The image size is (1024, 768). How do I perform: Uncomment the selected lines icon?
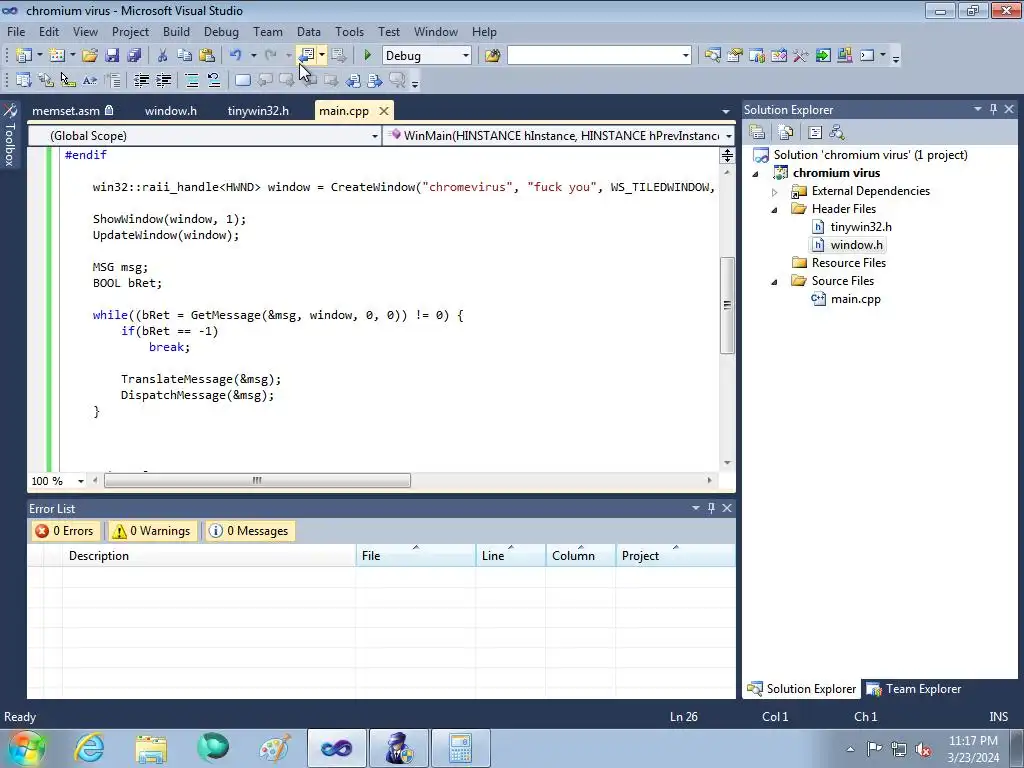point(214,80)
